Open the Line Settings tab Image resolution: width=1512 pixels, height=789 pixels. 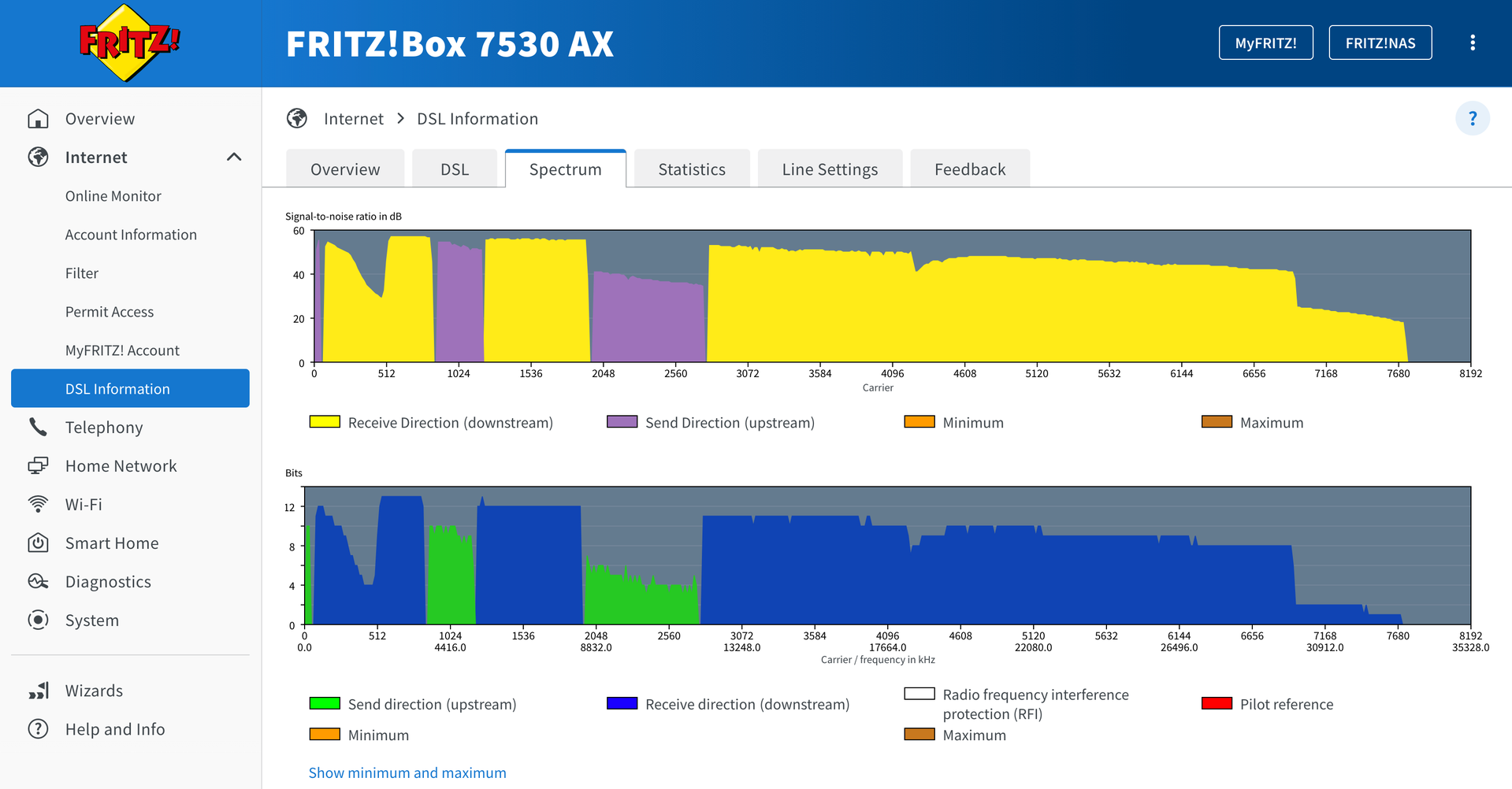tap(829, 169)
